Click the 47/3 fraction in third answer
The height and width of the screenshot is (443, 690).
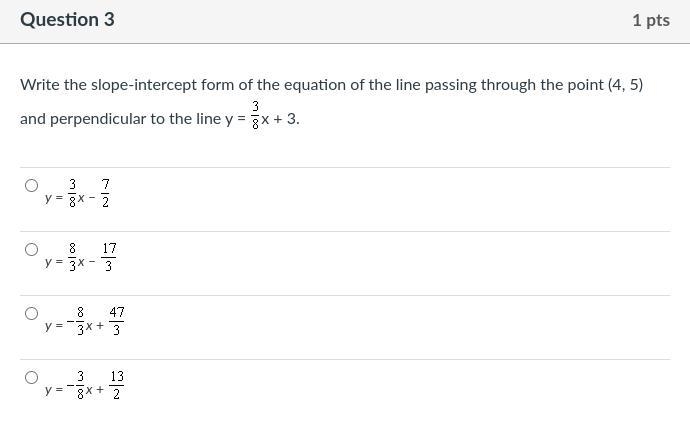[x=117, y=321]
